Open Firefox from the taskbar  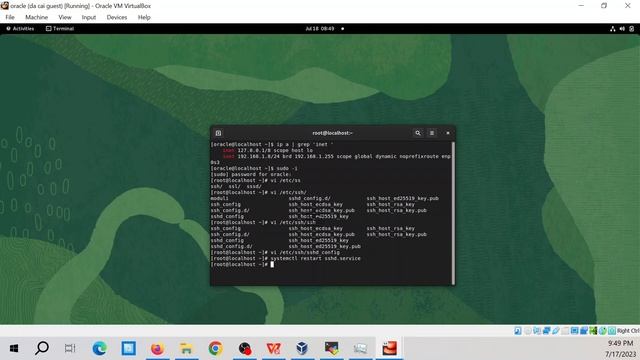click(158, 348)
